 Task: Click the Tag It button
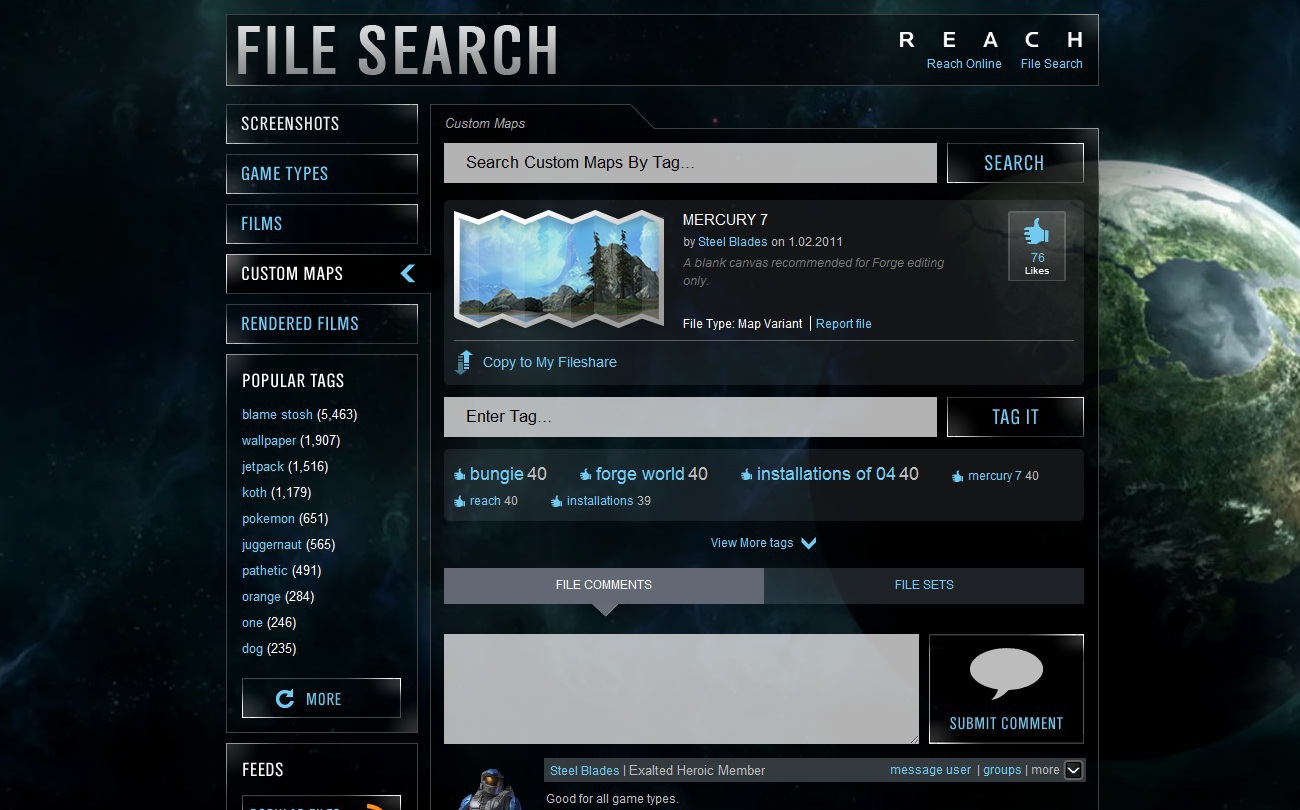pyautogui.click(x=1015, y=417)
